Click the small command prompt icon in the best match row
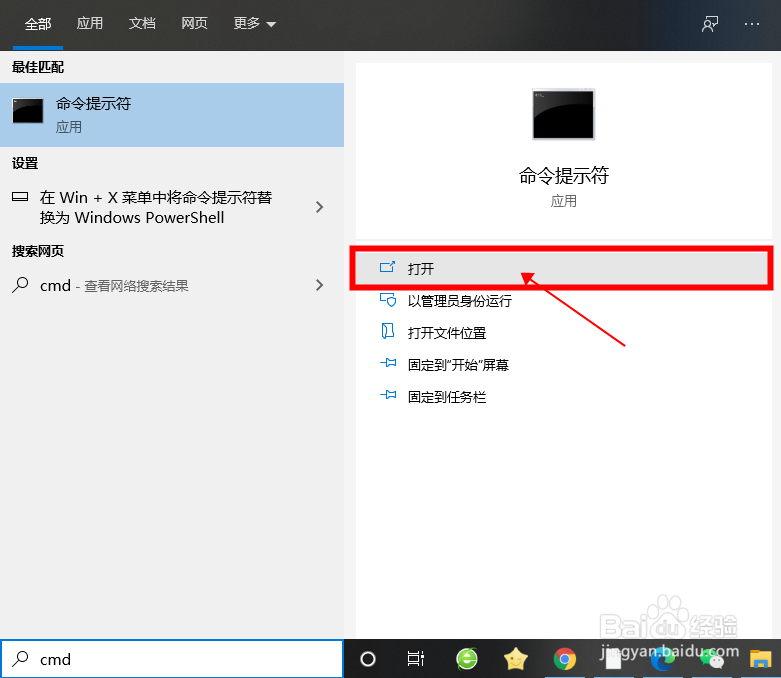Screen dimensions: 781x678 [x=28, y=111]
